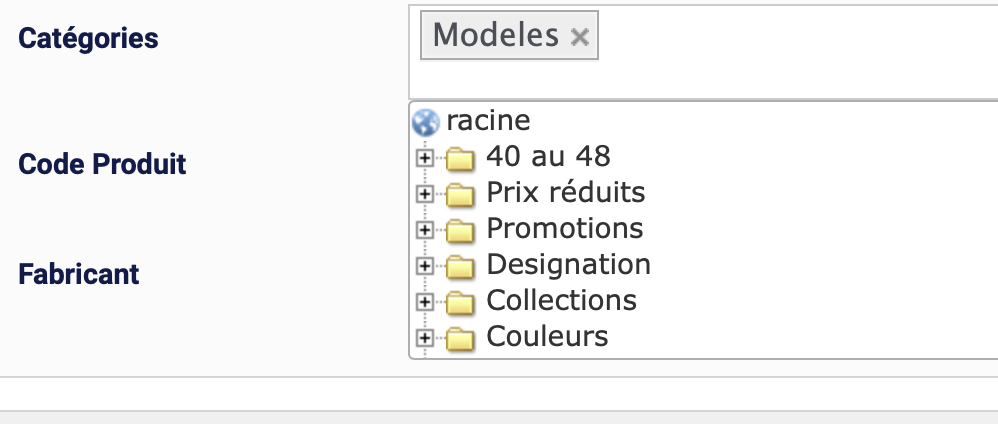Viewport: 998px width, 424px height.
Task: Click the Prix réduits folder icon
Action: coord(459,194)
